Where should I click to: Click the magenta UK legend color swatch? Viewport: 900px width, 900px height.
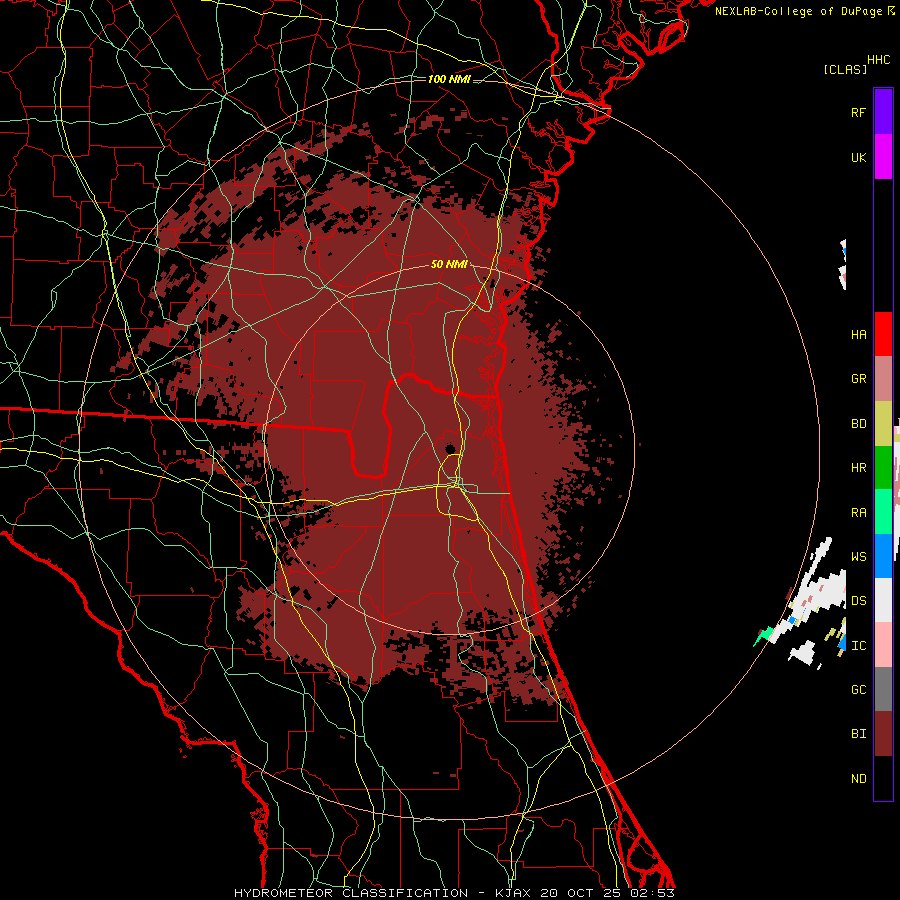883,157
